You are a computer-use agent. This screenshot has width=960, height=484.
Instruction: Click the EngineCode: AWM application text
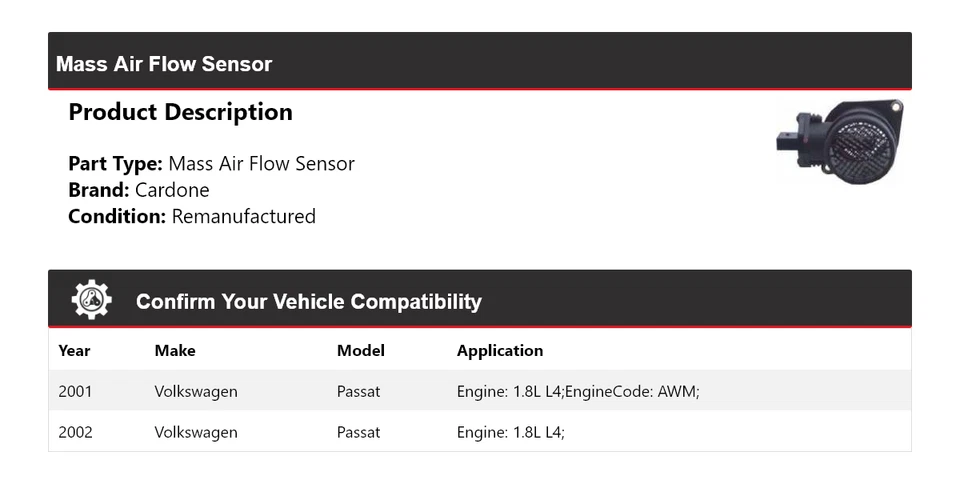631,391
